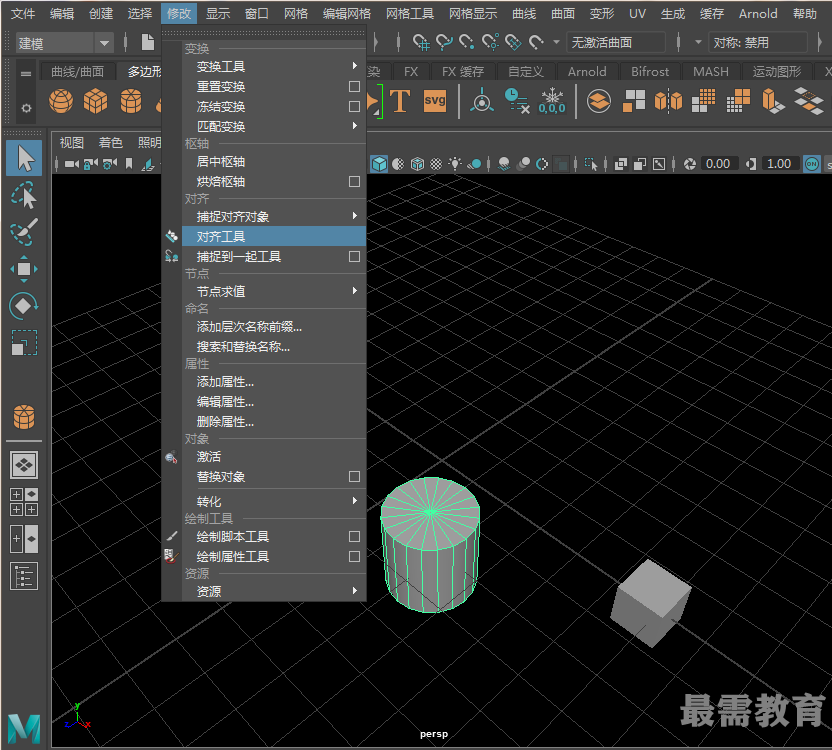Switch to the two-pane side-by-side layout
The width and height of the screenshot is (832, 750).
click(x=24, y=539)
